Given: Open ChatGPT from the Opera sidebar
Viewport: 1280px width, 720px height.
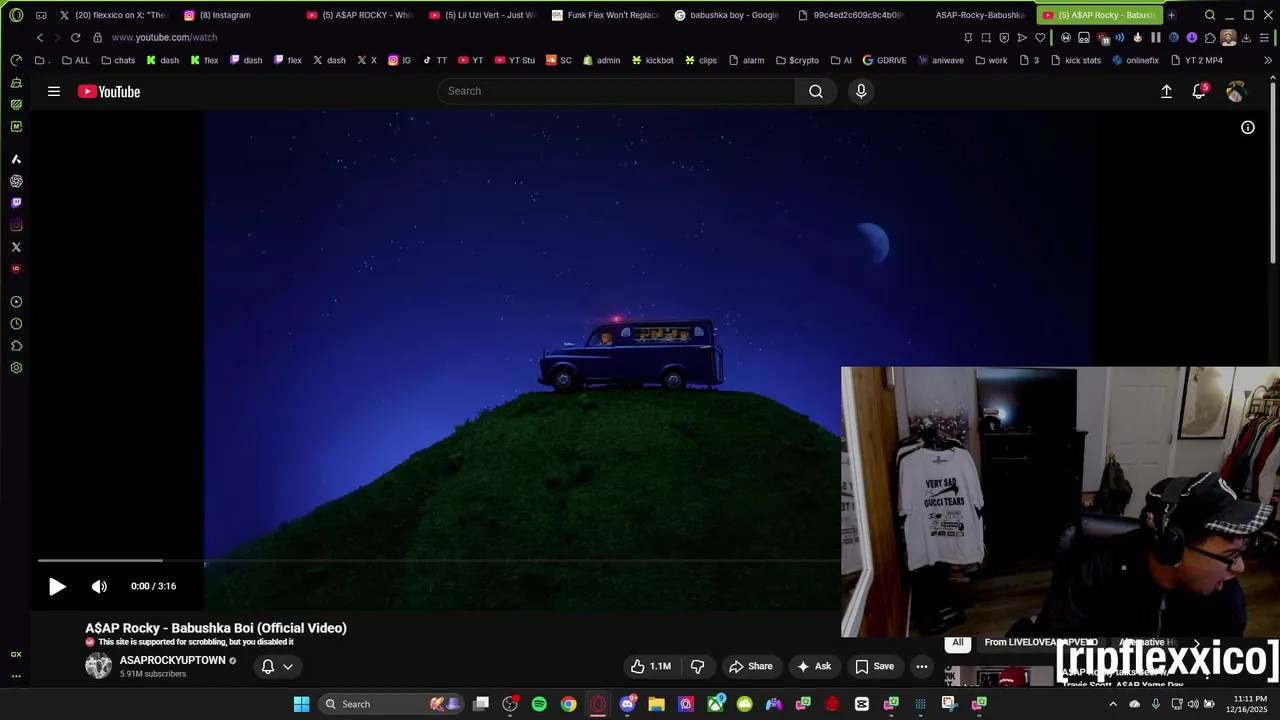Looking at the screenshot, I should tap(16, 181).
